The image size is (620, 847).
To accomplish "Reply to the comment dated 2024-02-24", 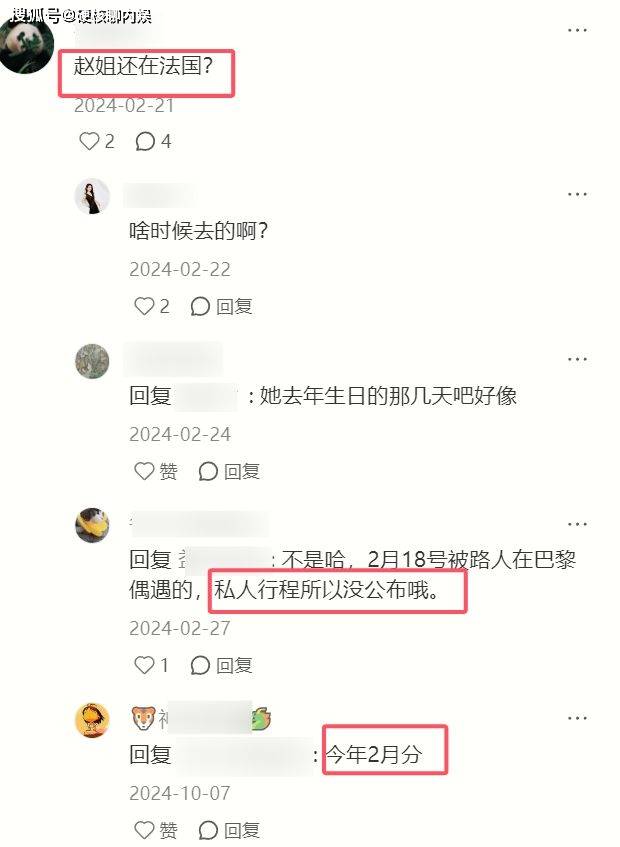I will pos(229,471).
